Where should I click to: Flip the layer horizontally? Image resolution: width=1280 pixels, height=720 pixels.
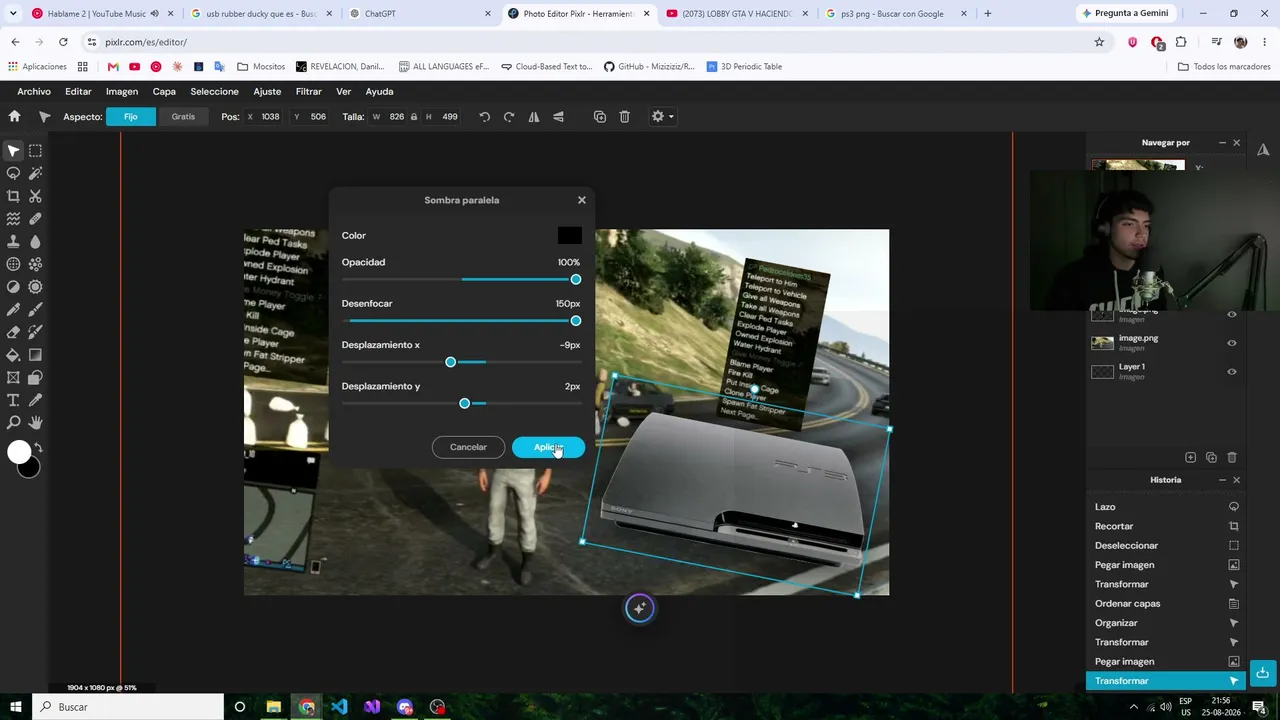click(x=534, y=117)
